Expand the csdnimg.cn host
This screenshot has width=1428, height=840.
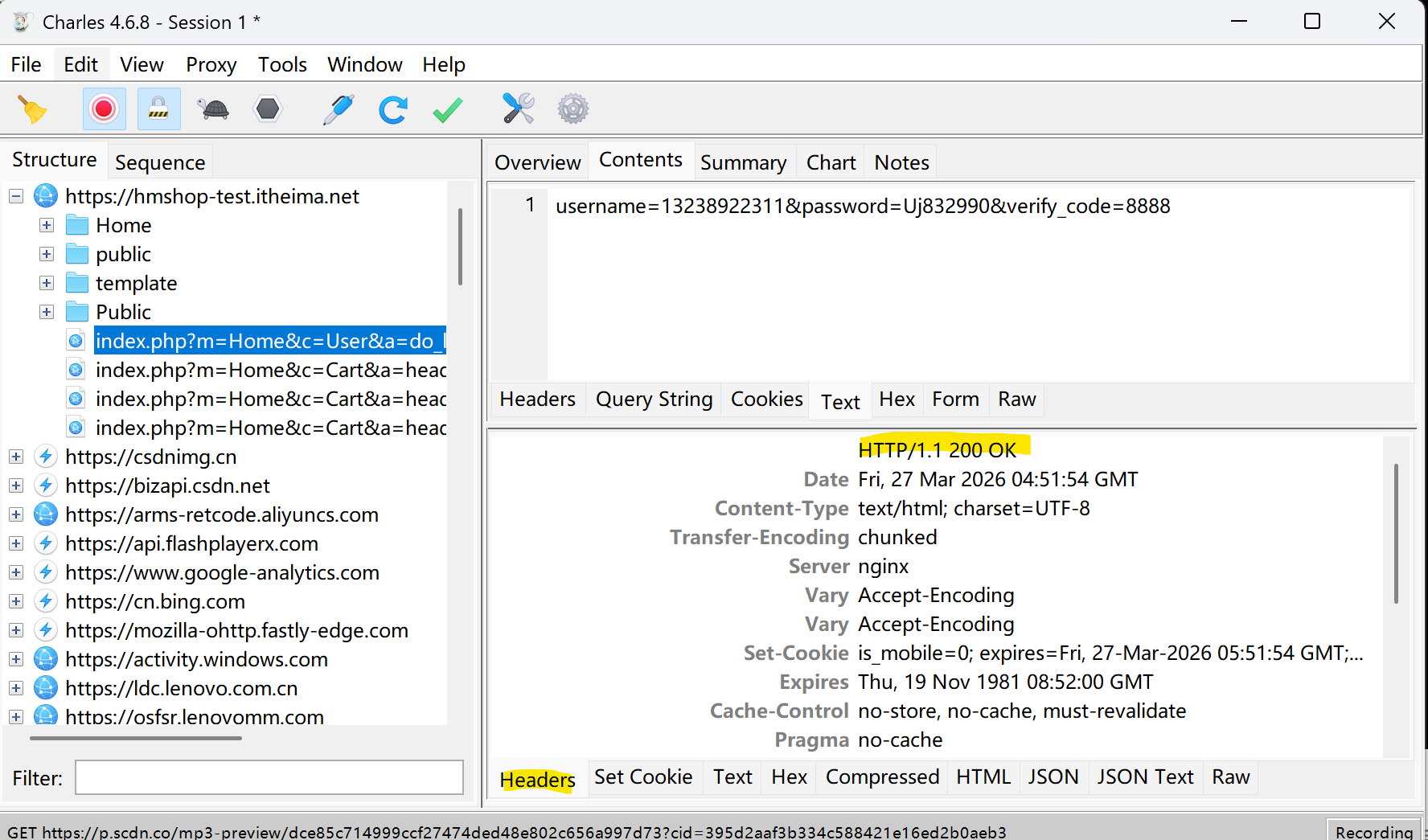[x=16, y=457]
